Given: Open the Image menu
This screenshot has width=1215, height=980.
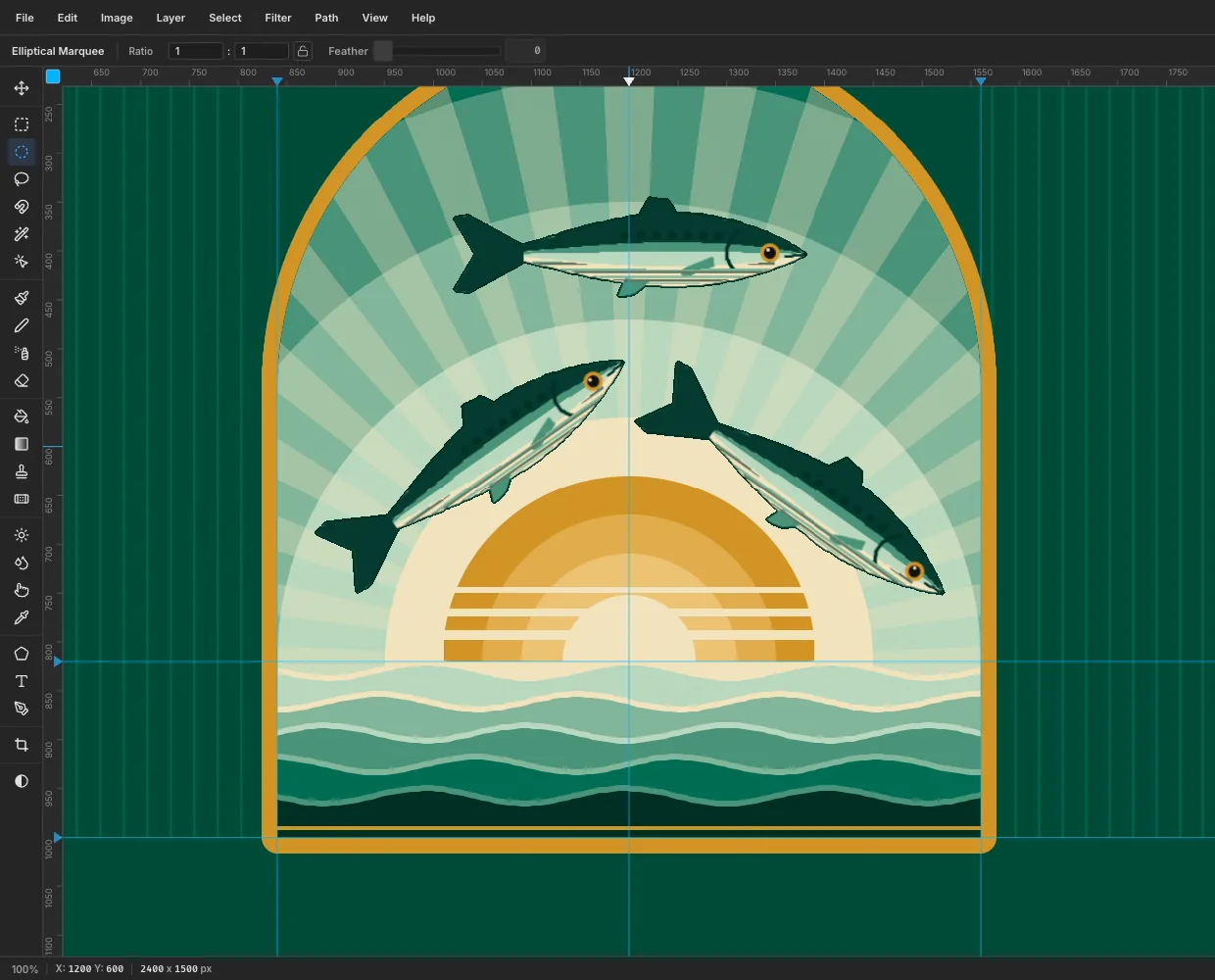Looking at the screenshot, I should pos(117,18).
